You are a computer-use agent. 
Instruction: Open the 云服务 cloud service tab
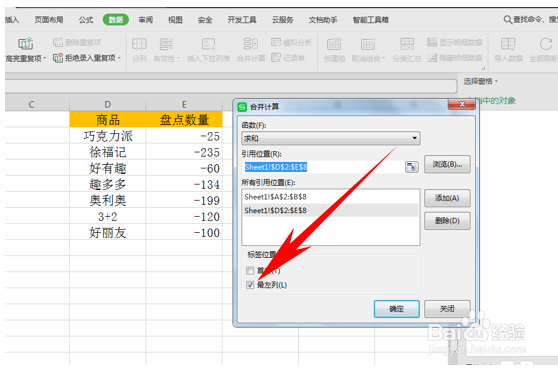tap(283, 20)
